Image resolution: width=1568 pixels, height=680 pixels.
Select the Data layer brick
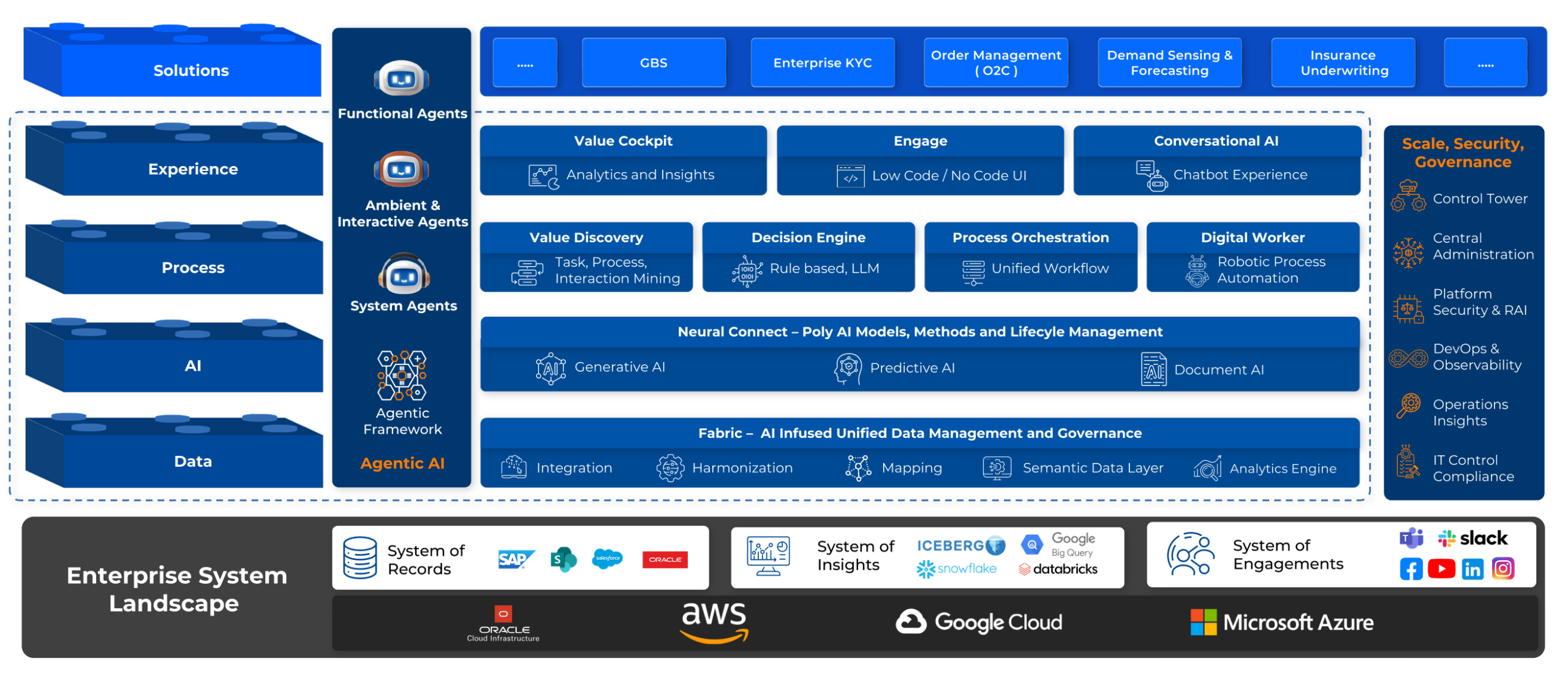pyautogui.click(x=174, y=451)
